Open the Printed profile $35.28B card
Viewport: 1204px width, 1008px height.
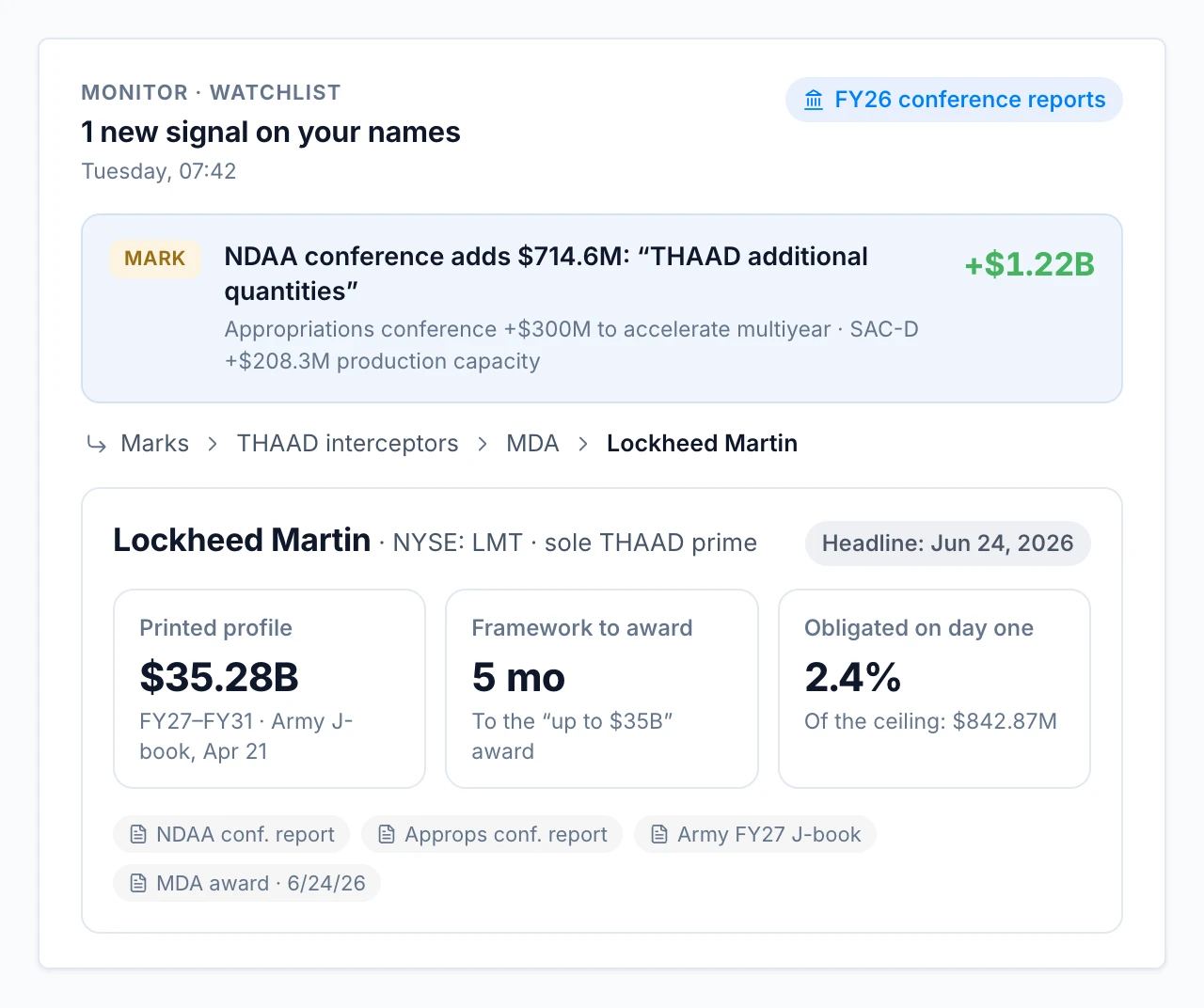[x=269, y=689]
